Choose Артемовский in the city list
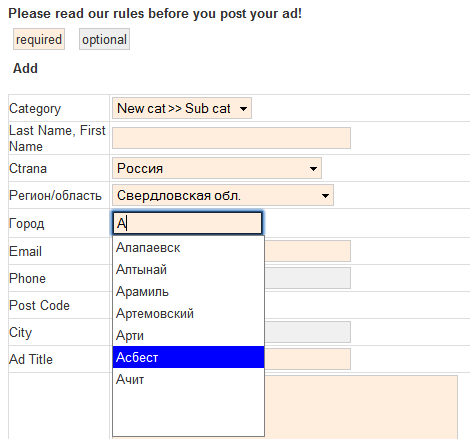Image resolution: width=470 pixels, height=439 pixels. (188, 314)
